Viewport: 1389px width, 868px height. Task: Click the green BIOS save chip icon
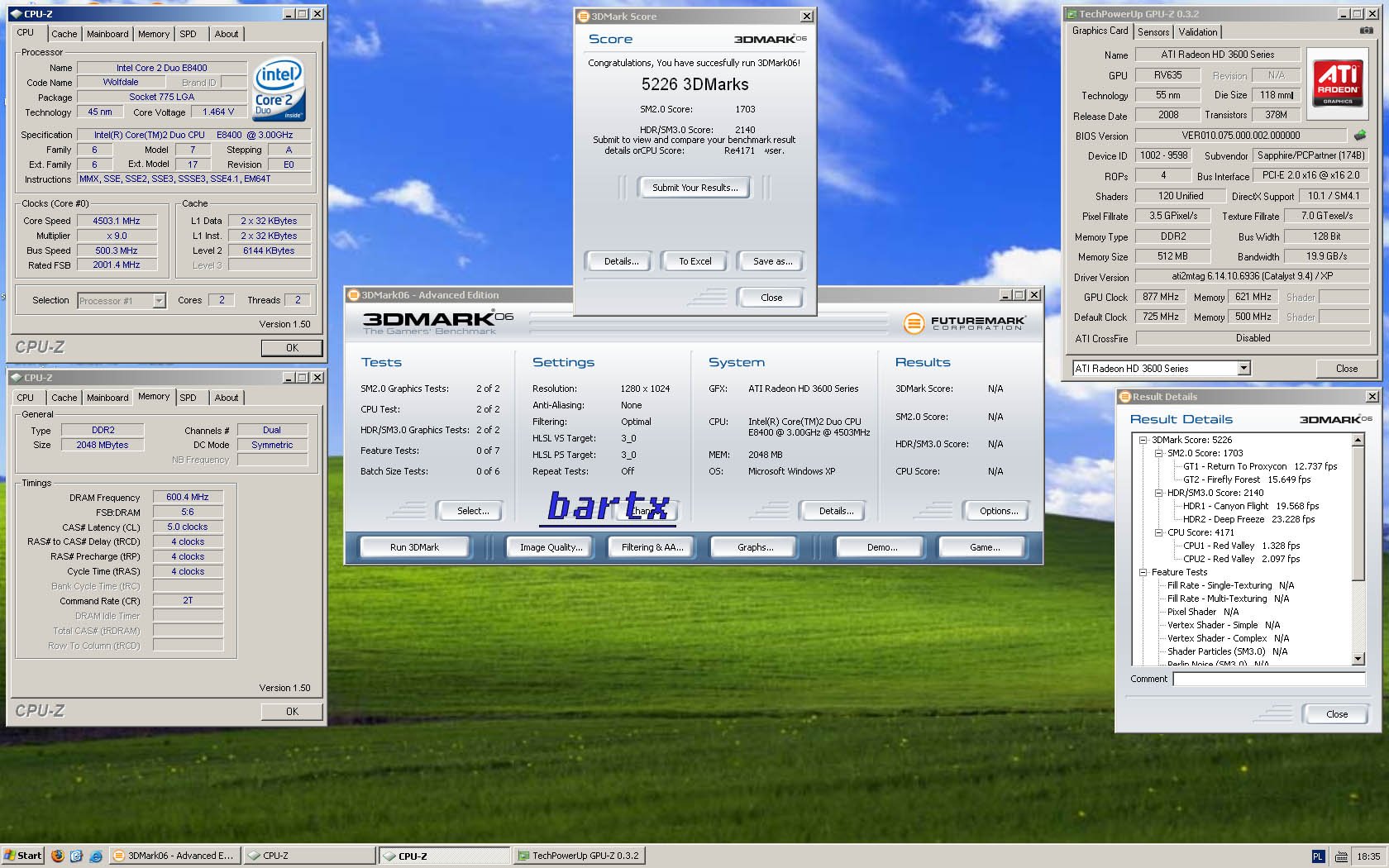tap(1359, 135)
